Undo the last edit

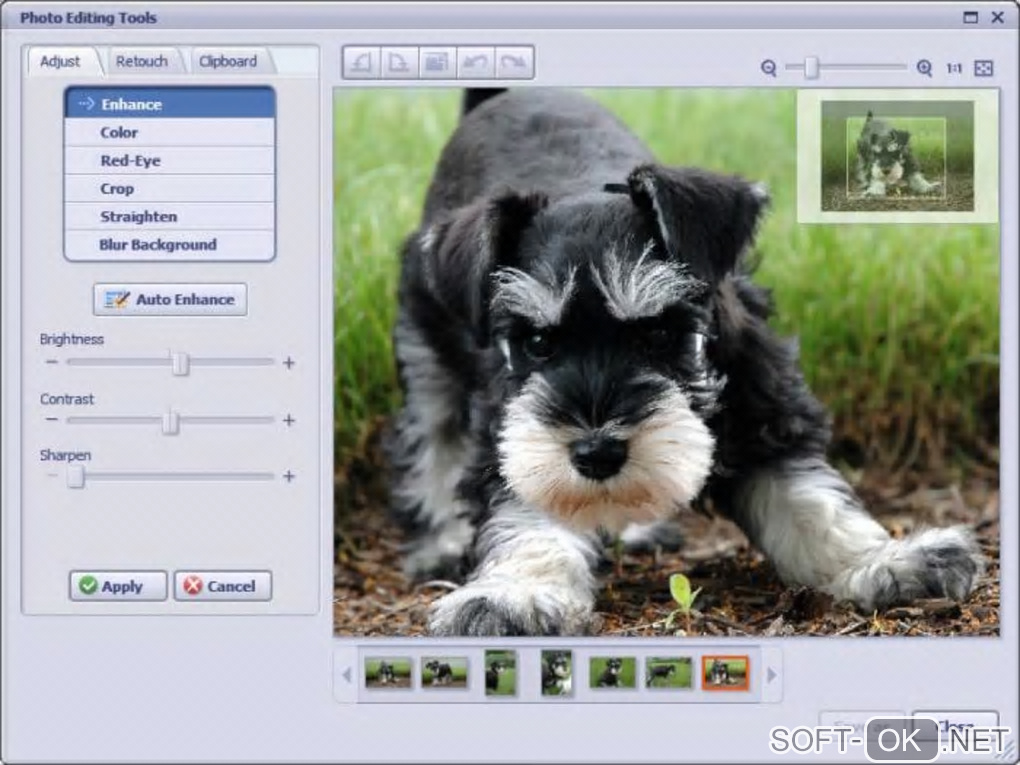click(x=476, y=62)
